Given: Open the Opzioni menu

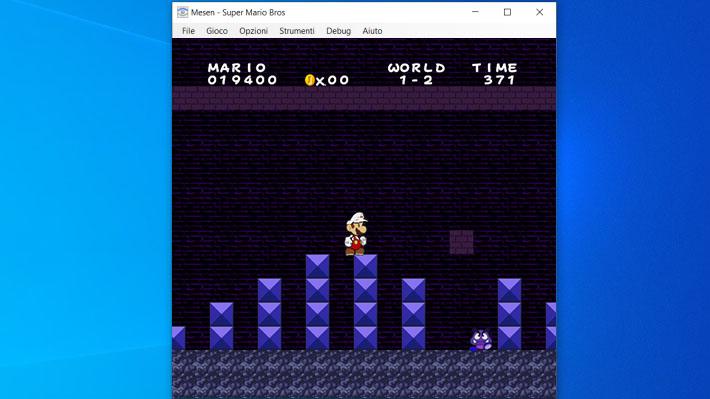Looking at the screenshot, I should pos(254,31).
